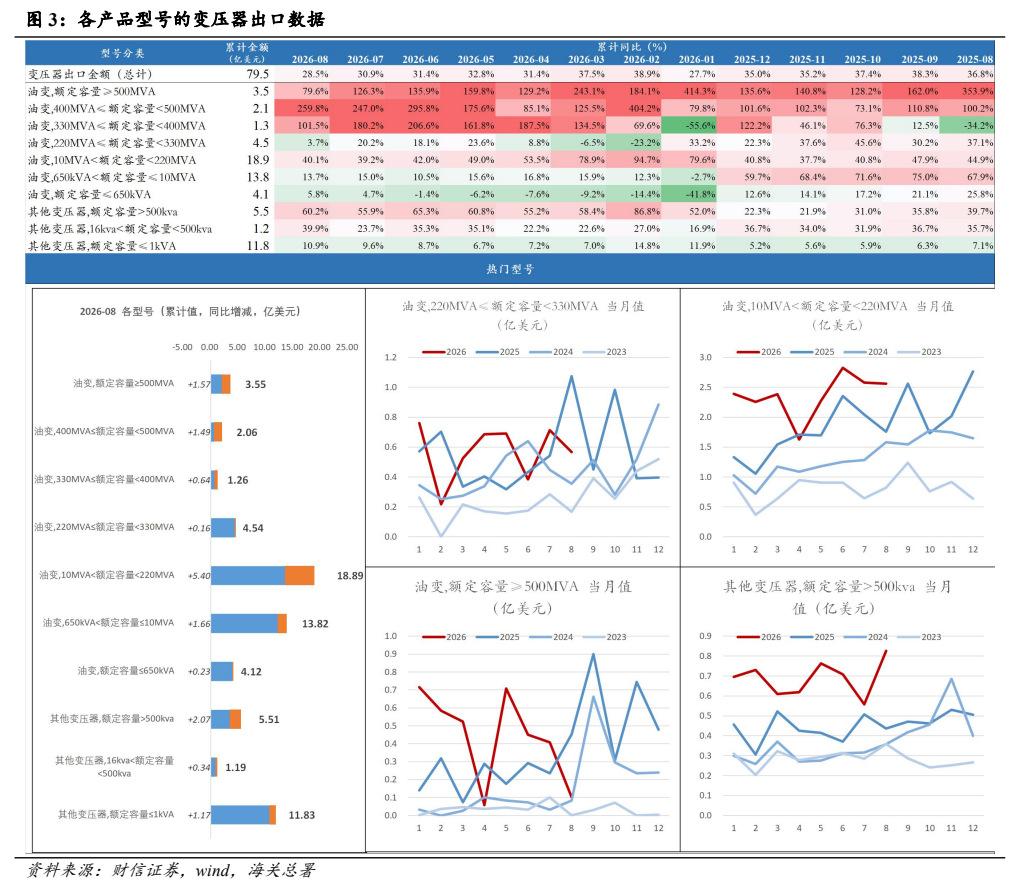Click the blue '热门型号' banner text
1020x893 pixels.
(510, 269)
